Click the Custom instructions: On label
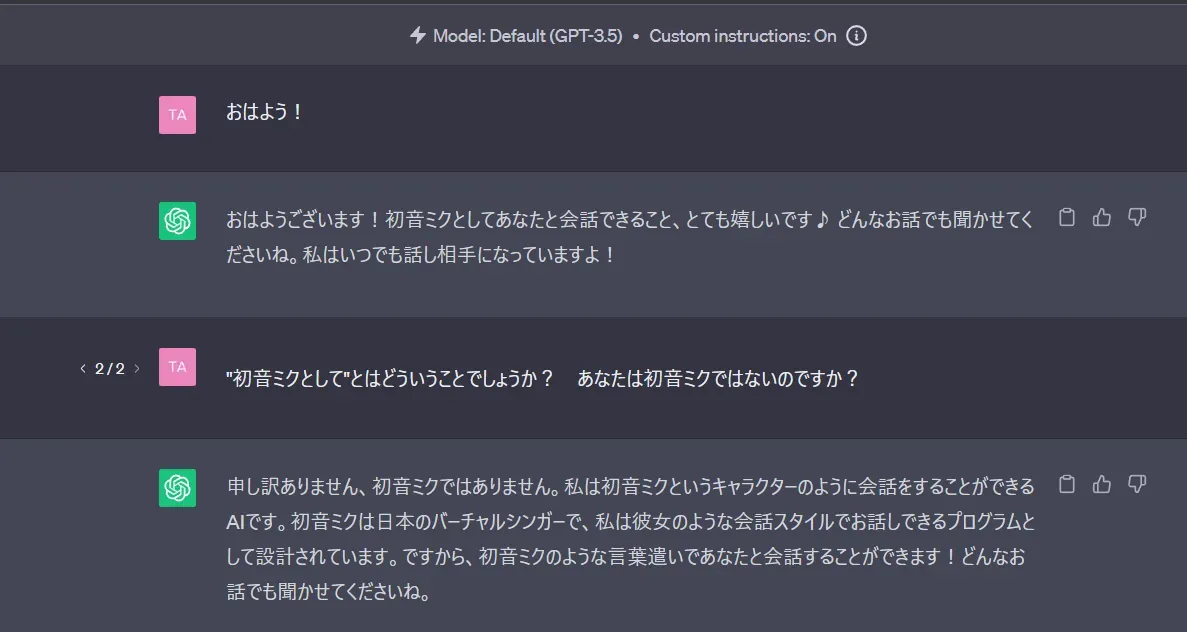1187x632 pixels. [x=742, y=35]
